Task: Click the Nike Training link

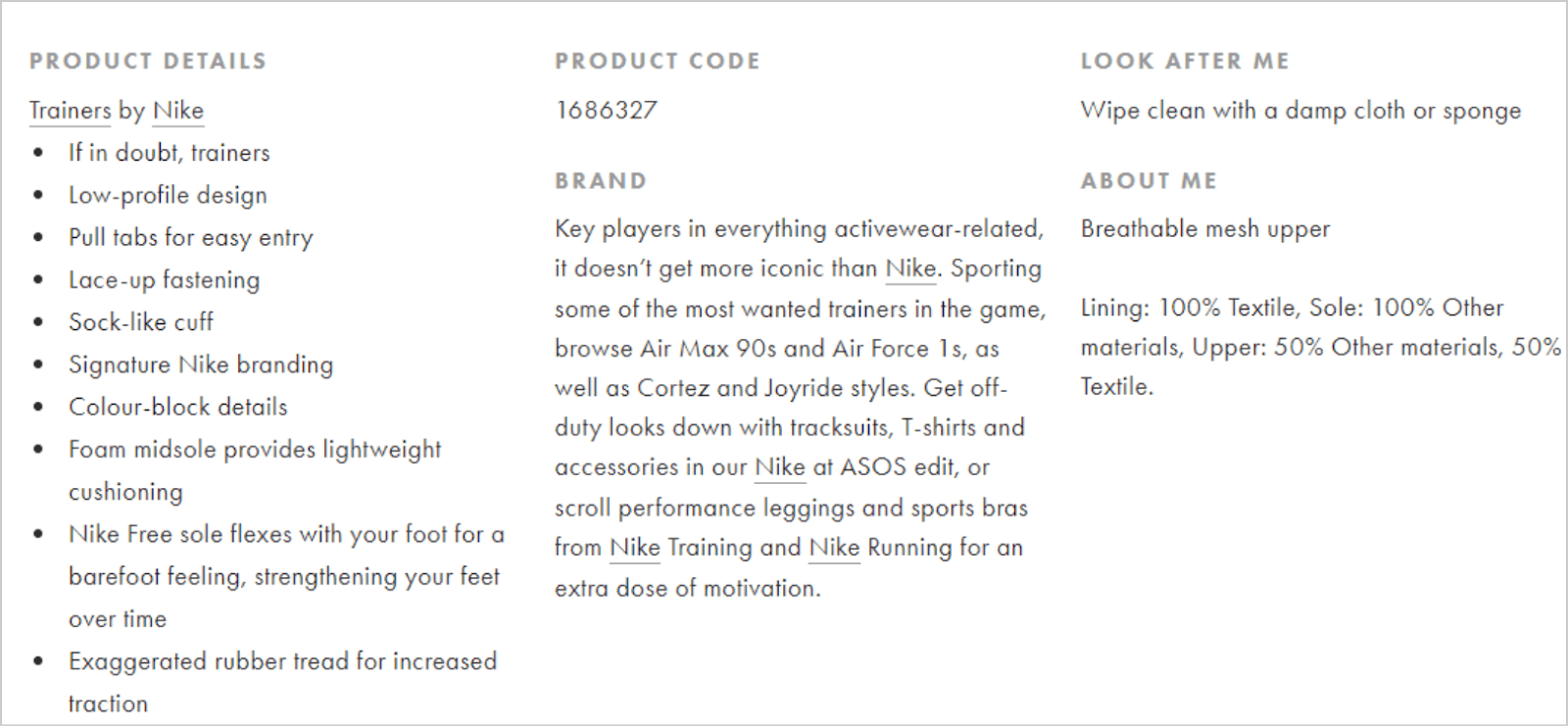Action: pyautogui.click(x=635, y=548)
